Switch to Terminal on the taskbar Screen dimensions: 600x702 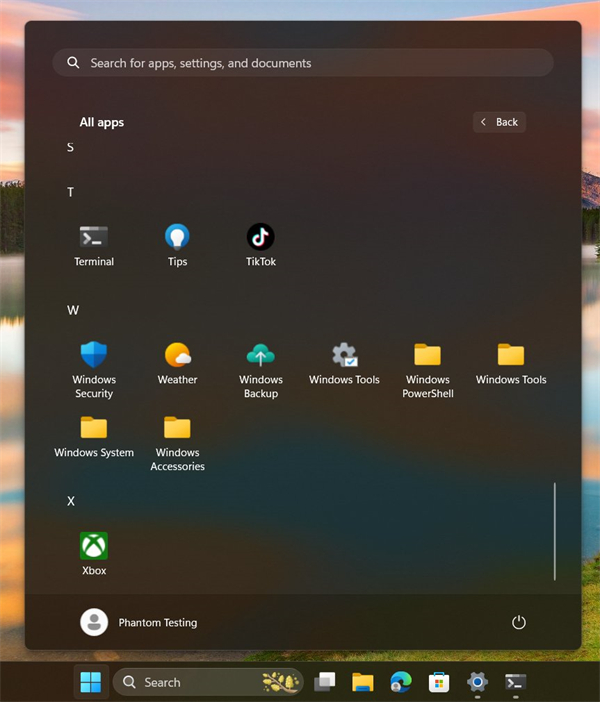pos(515,682)
